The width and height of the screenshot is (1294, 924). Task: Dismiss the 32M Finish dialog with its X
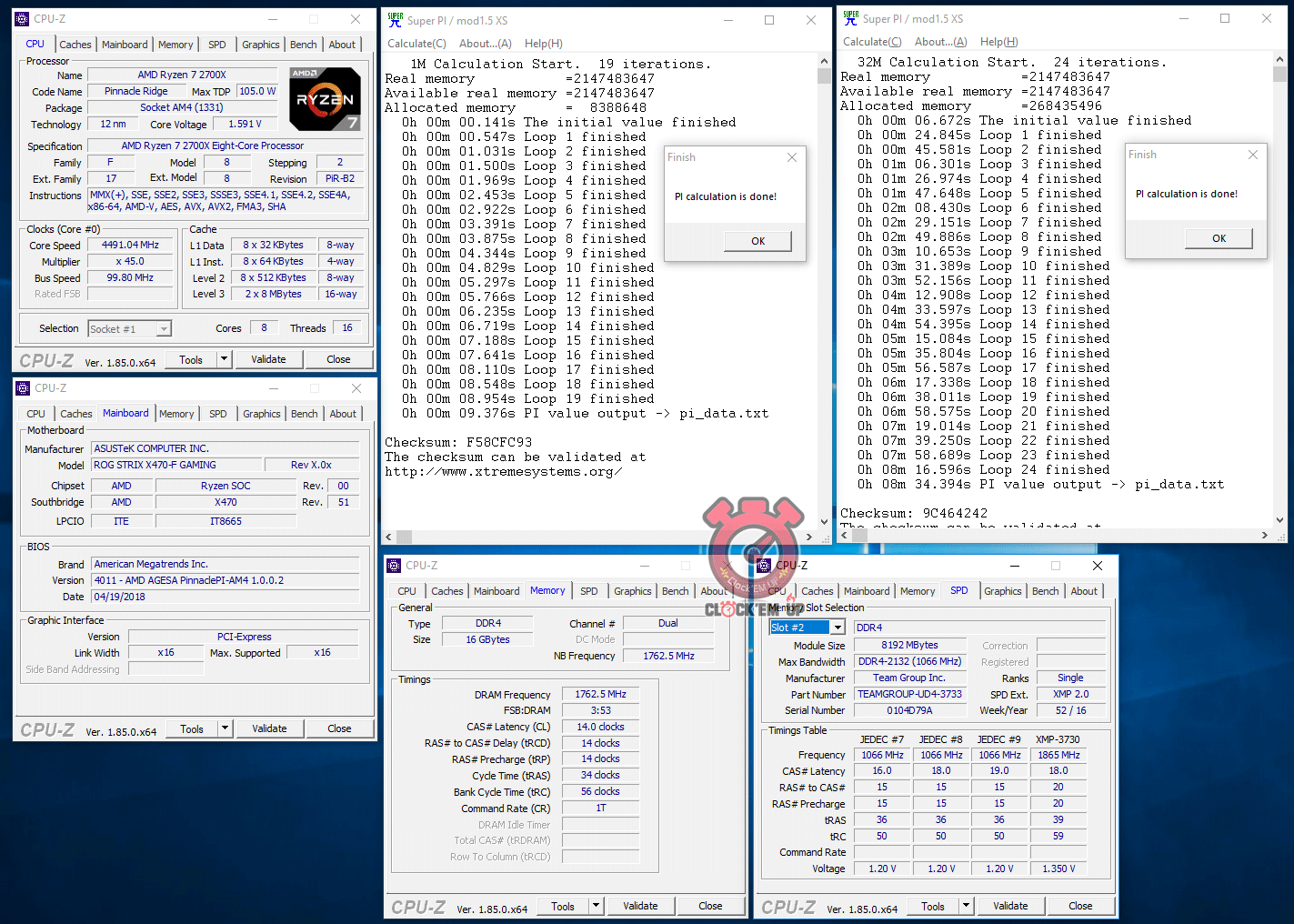click(1252, 155)
